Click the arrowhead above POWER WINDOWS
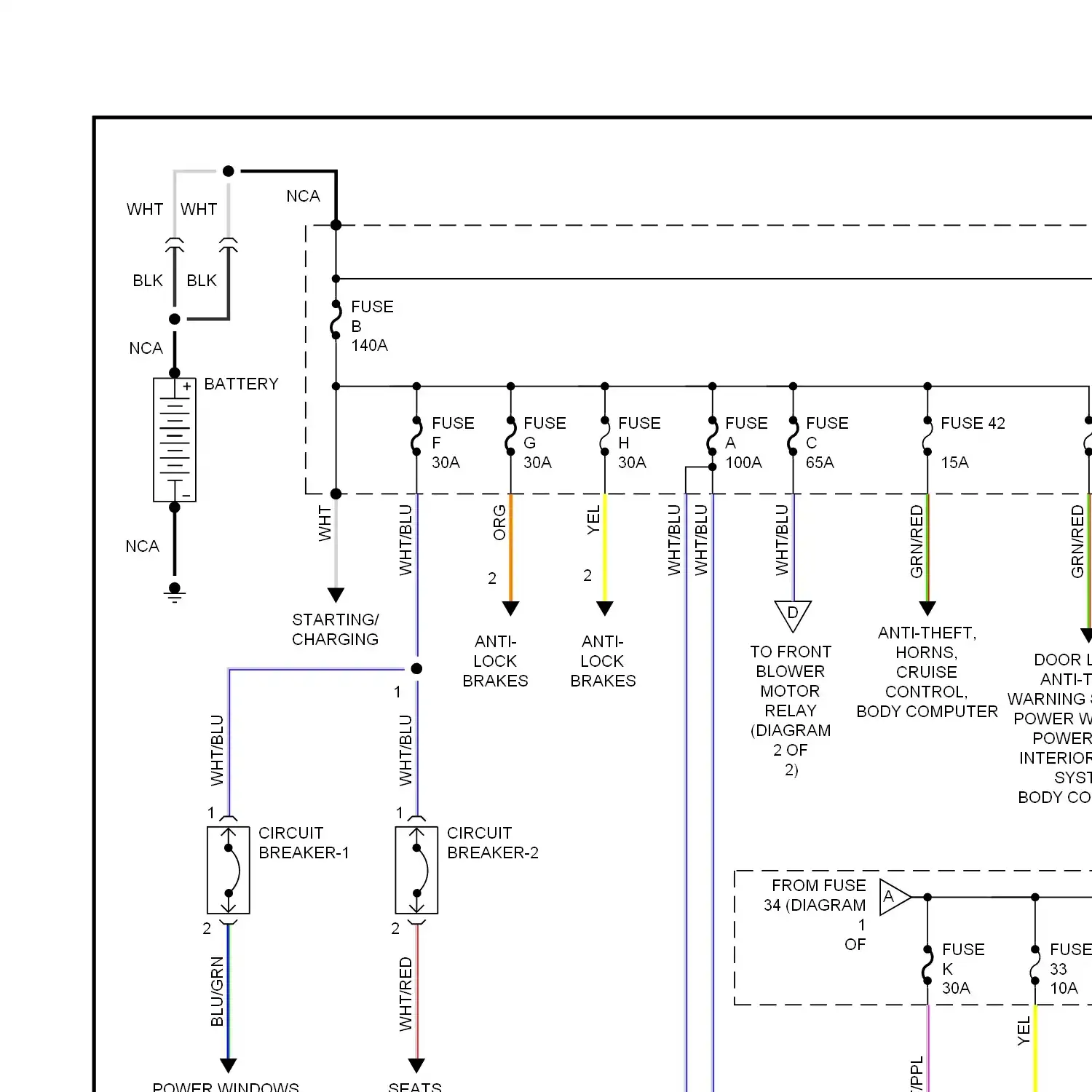1092x1092 pixels. click(x=229, y=1066)
